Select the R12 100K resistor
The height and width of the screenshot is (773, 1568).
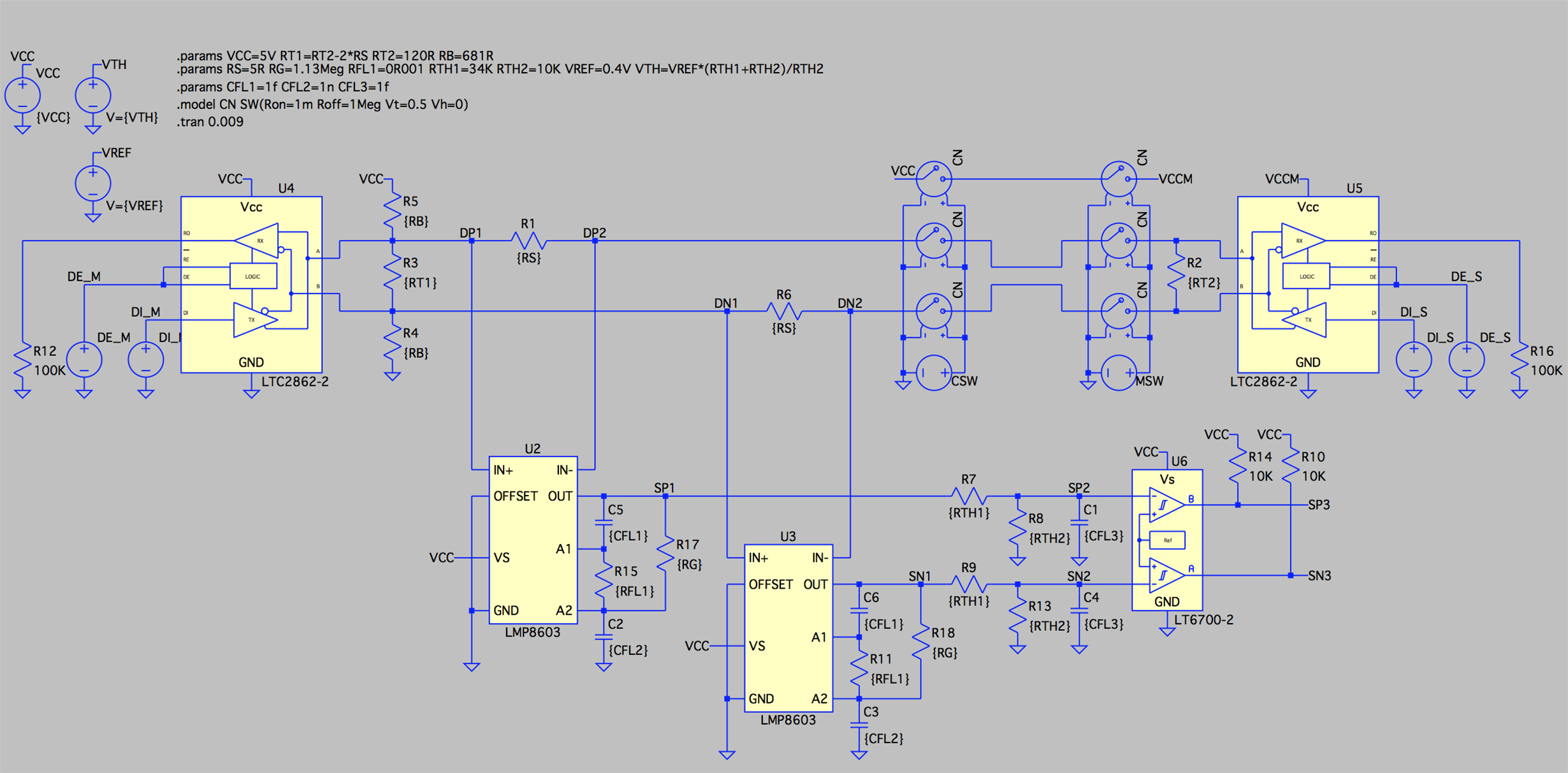click(x=22, y=360)
